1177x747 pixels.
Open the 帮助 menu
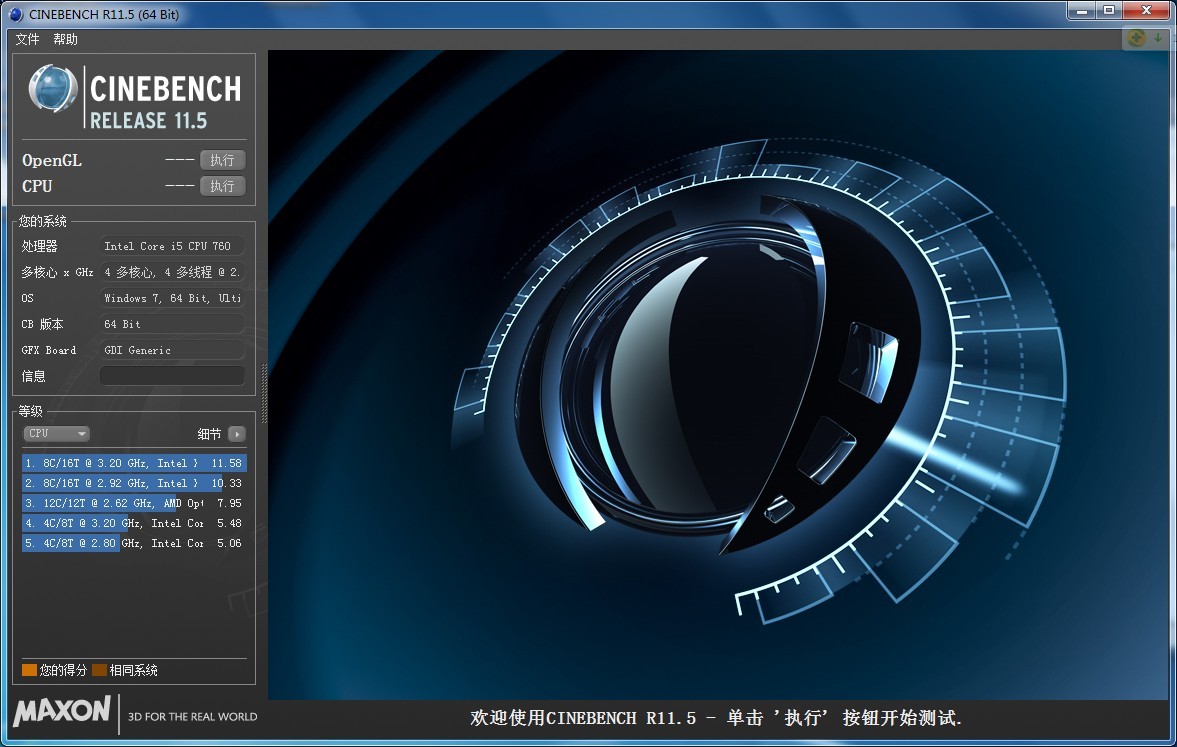[65, 39]
